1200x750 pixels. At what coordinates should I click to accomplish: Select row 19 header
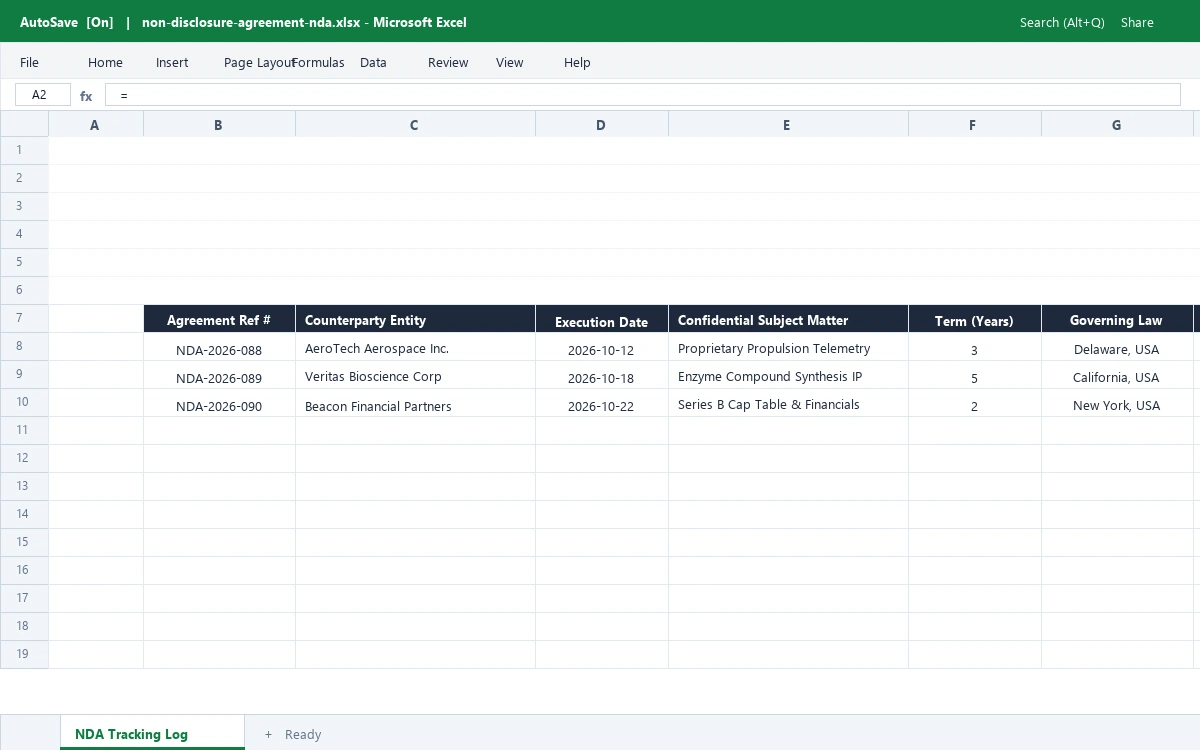pos(24,654)
